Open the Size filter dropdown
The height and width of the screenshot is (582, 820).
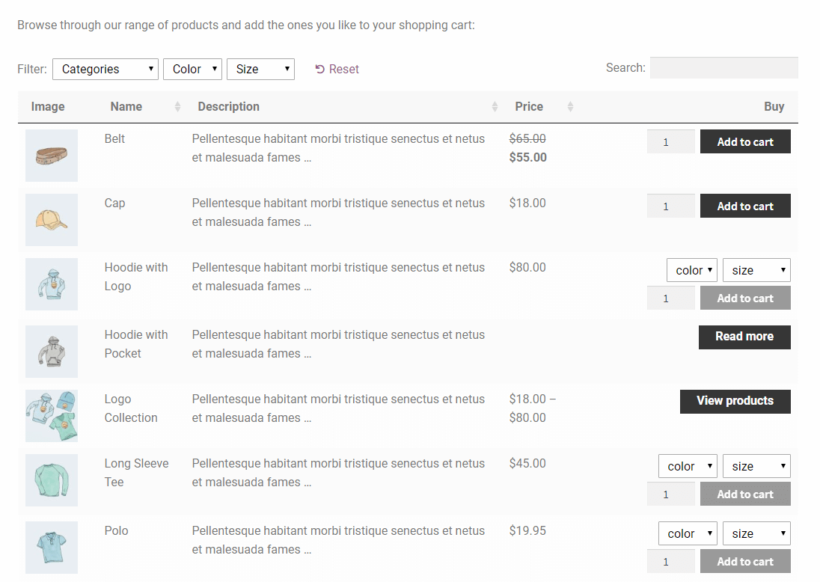coord(260,69)
